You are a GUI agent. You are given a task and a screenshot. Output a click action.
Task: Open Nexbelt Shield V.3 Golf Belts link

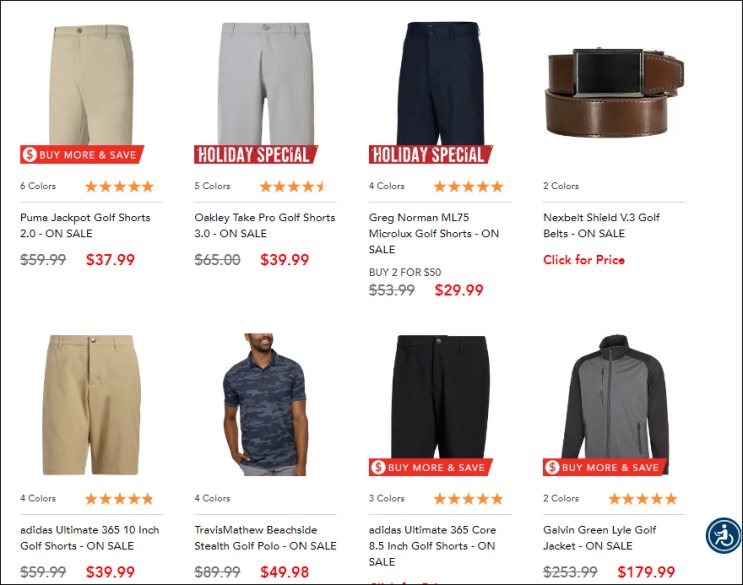pos(601,225)
